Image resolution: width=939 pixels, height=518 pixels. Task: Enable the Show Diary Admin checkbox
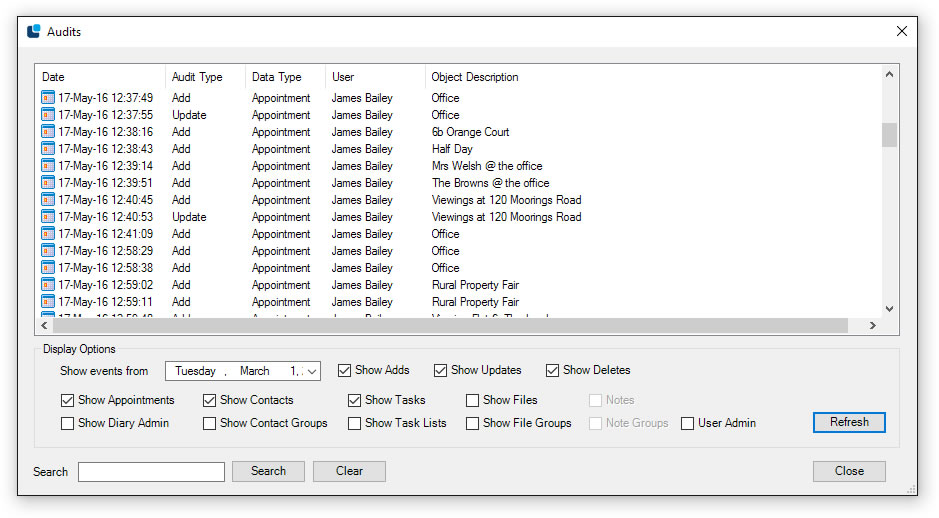[68, 423]
